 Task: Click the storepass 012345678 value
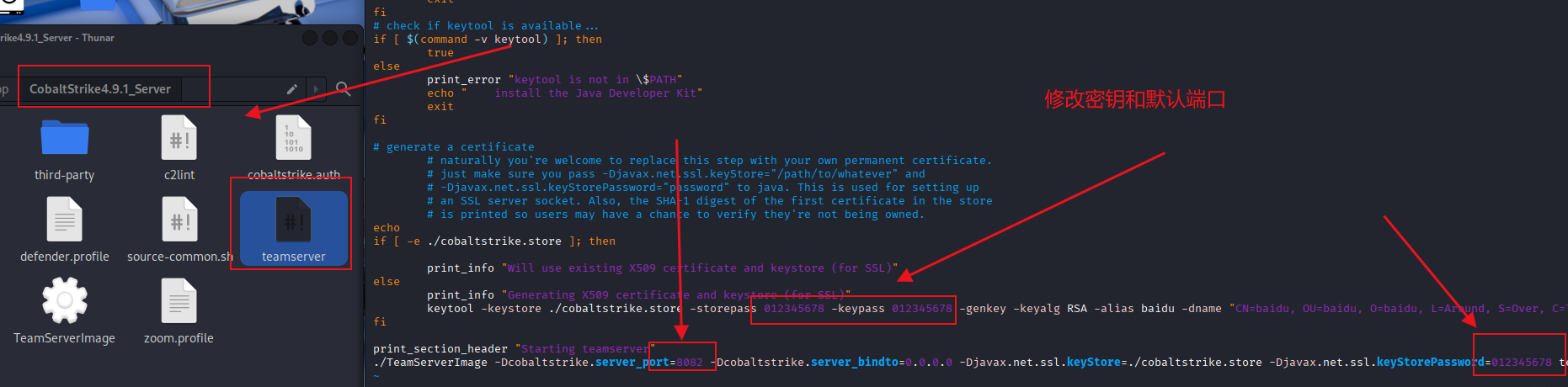pyautogui.click(x=794, y=309)
